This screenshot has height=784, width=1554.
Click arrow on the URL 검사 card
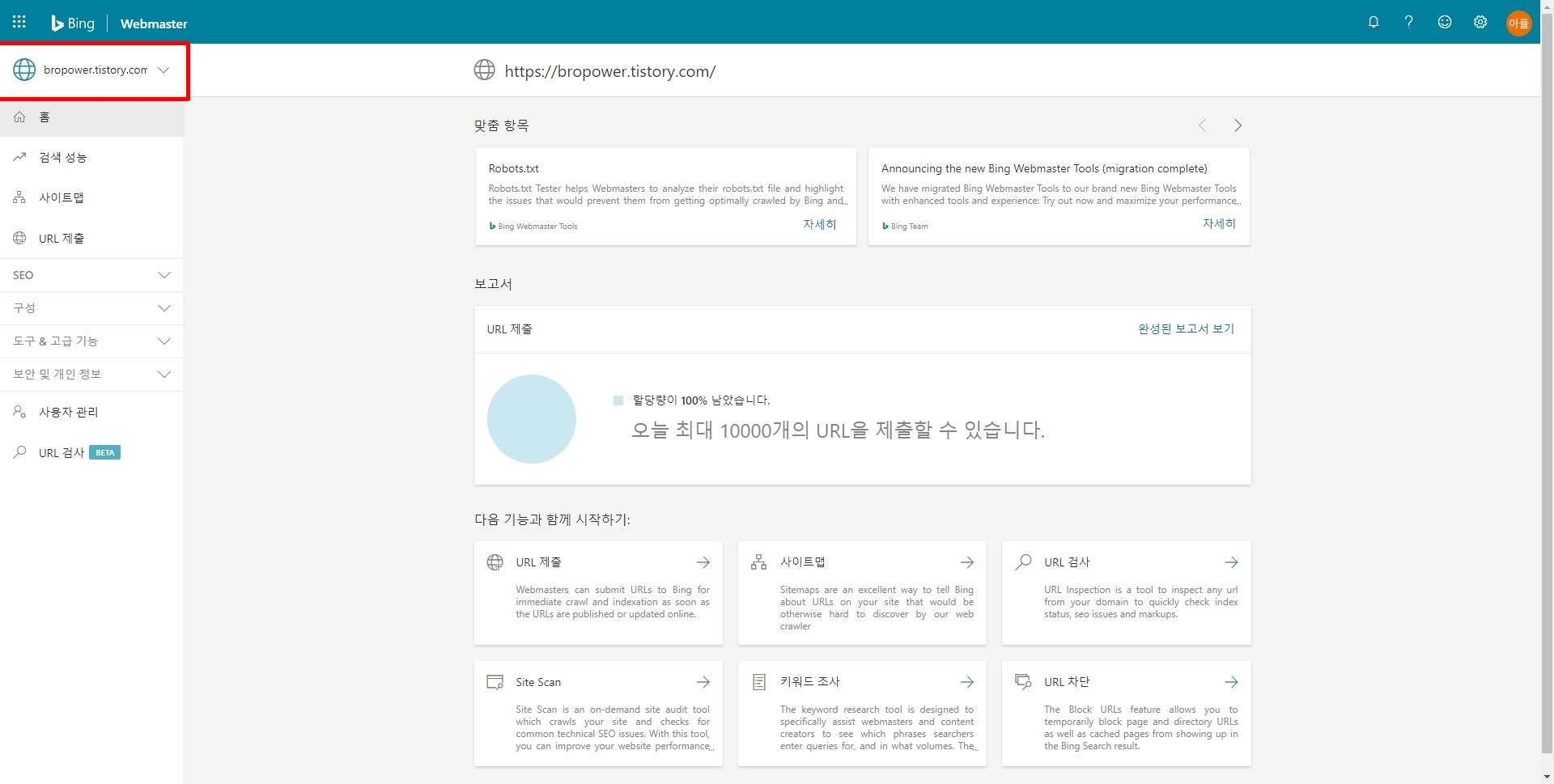coord(1231,562)
